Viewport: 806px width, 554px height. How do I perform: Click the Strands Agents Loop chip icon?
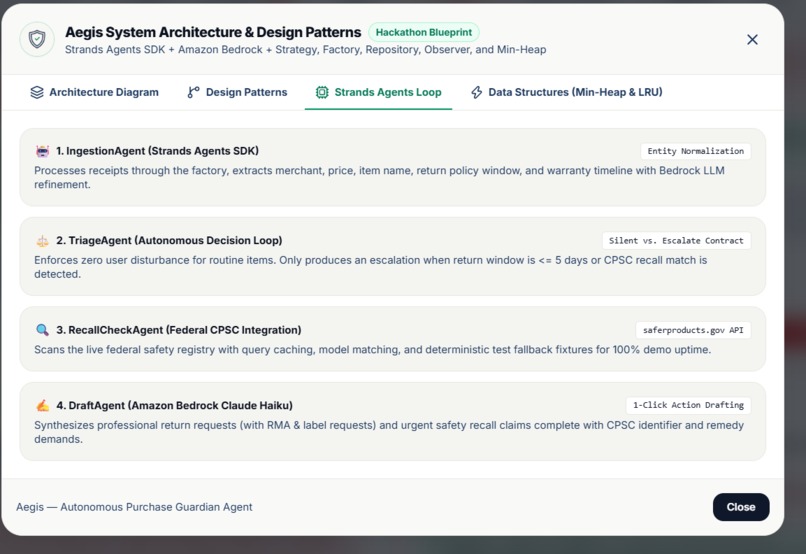click(322, 92)
